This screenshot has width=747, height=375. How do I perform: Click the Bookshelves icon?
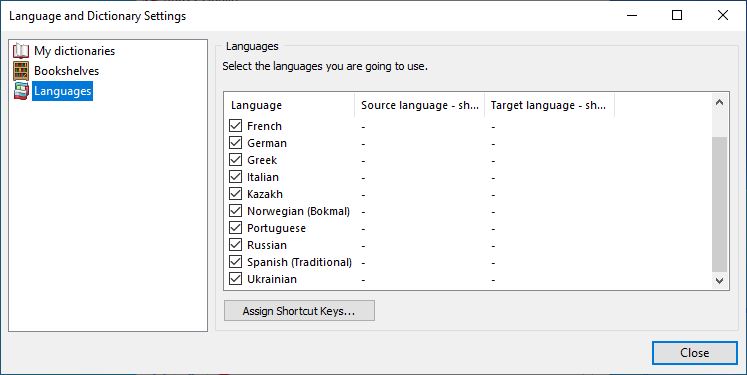[21, 71]
